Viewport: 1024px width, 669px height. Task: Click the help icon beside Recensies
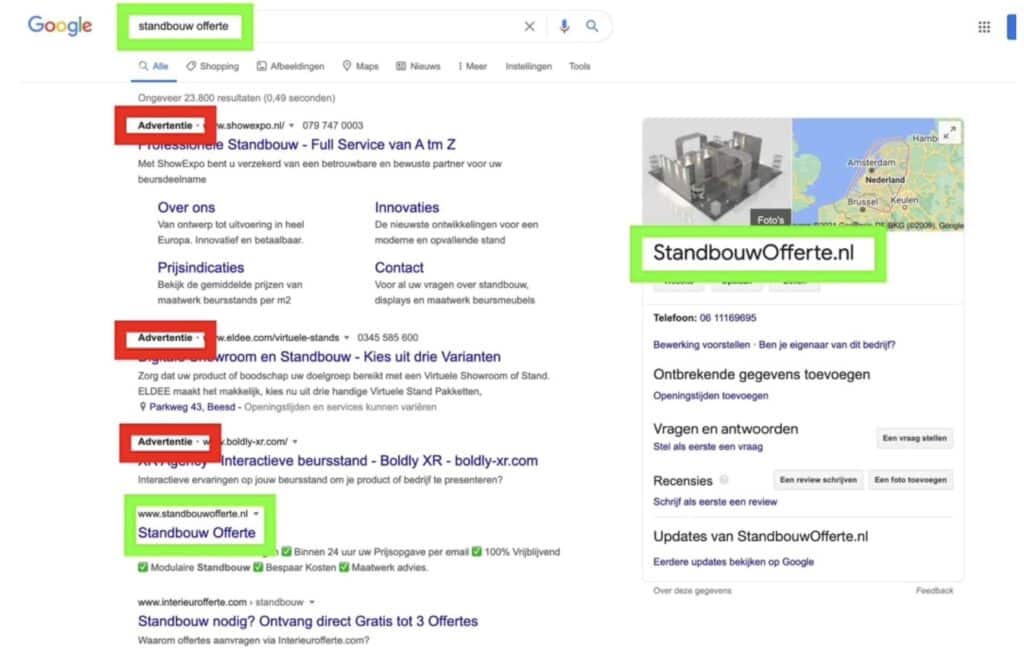click(x=724, y=480)
